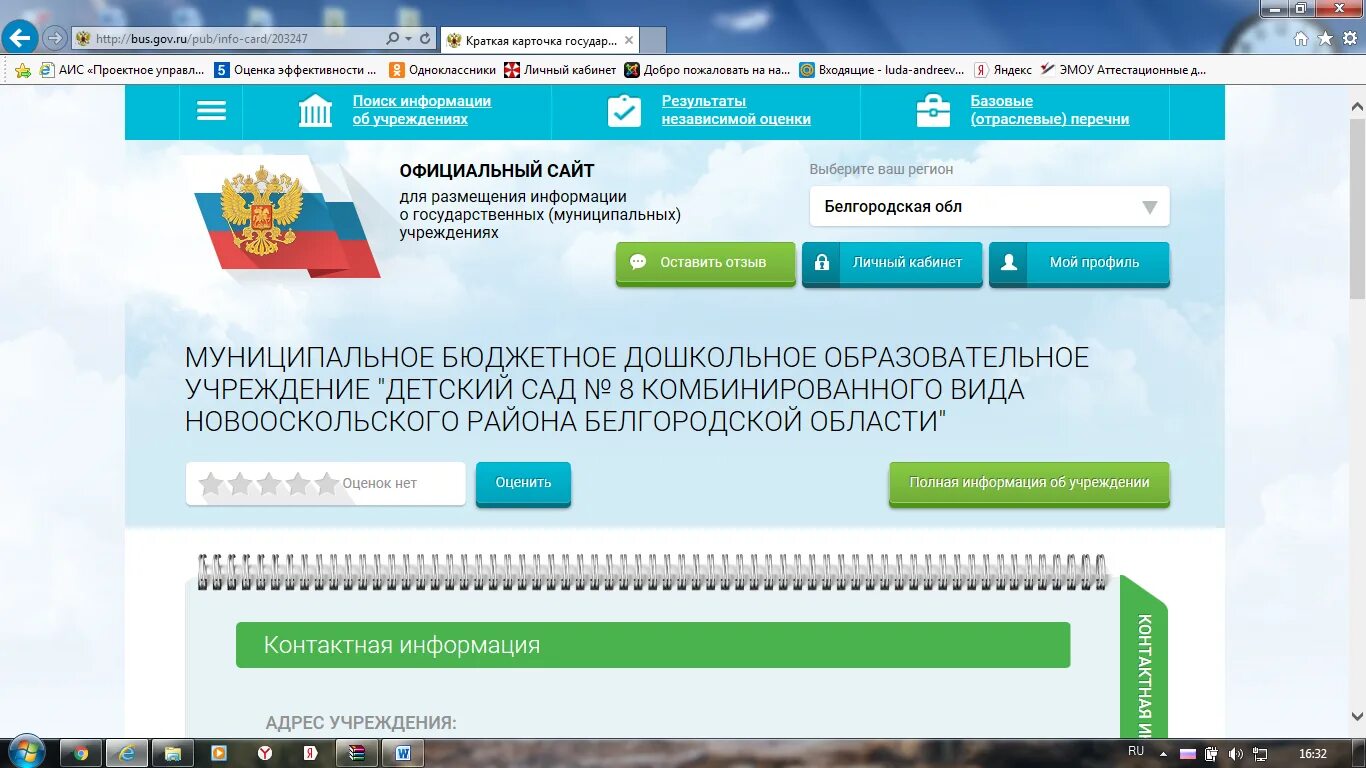Screen dimensions: 1366x768
Task: Click the browser forward arrow
Action: click(54, 39)
